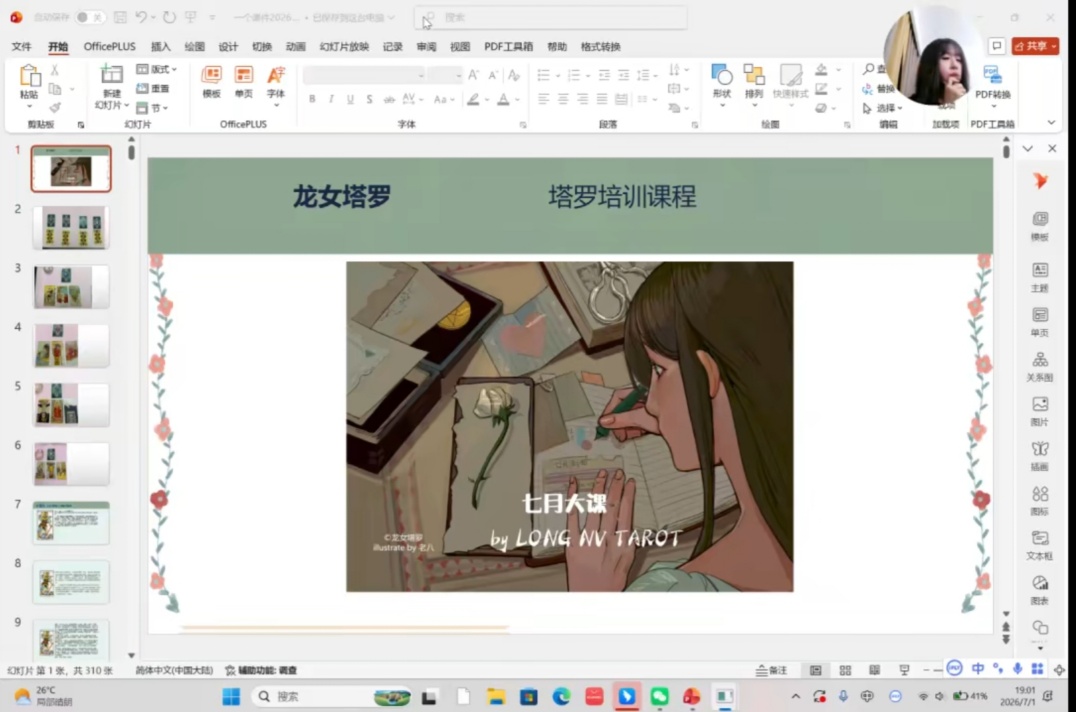Open 文本框 in the OfficePLUS side panel

click(x=1040, y=545)
